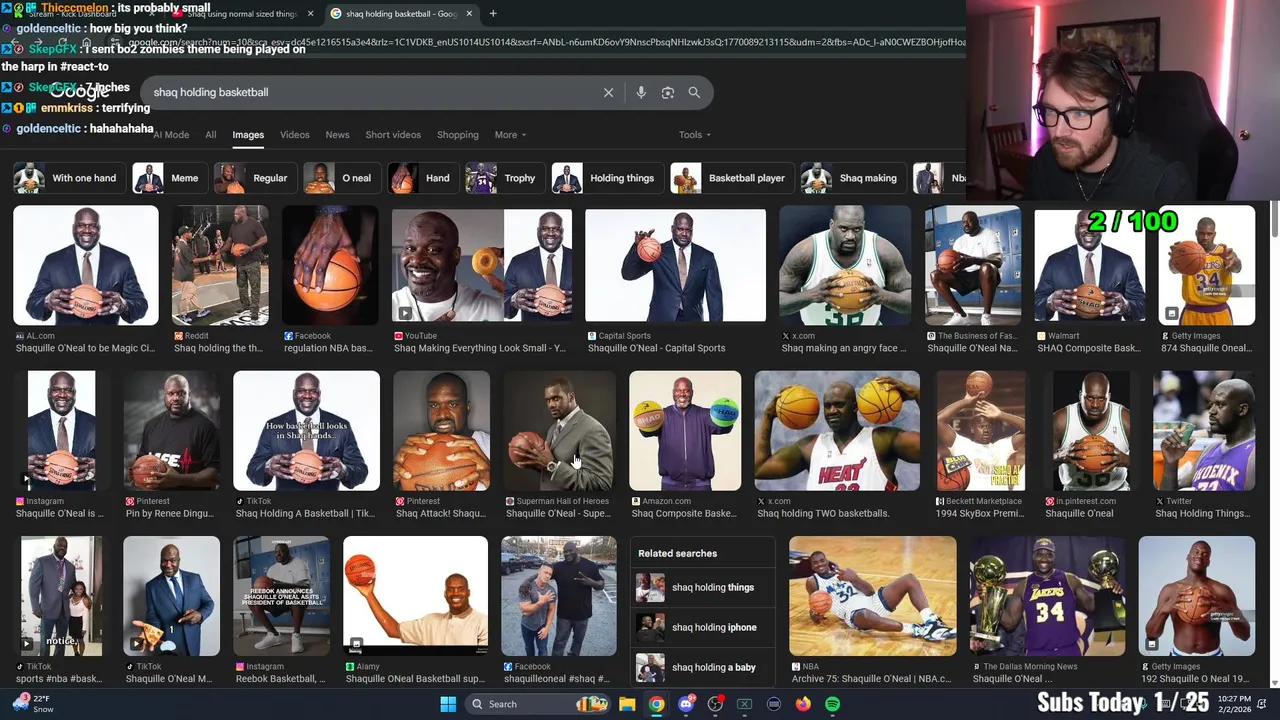Open File Explorer from the taskbar
The image size is (1280, 720).
tap(627, 704)
